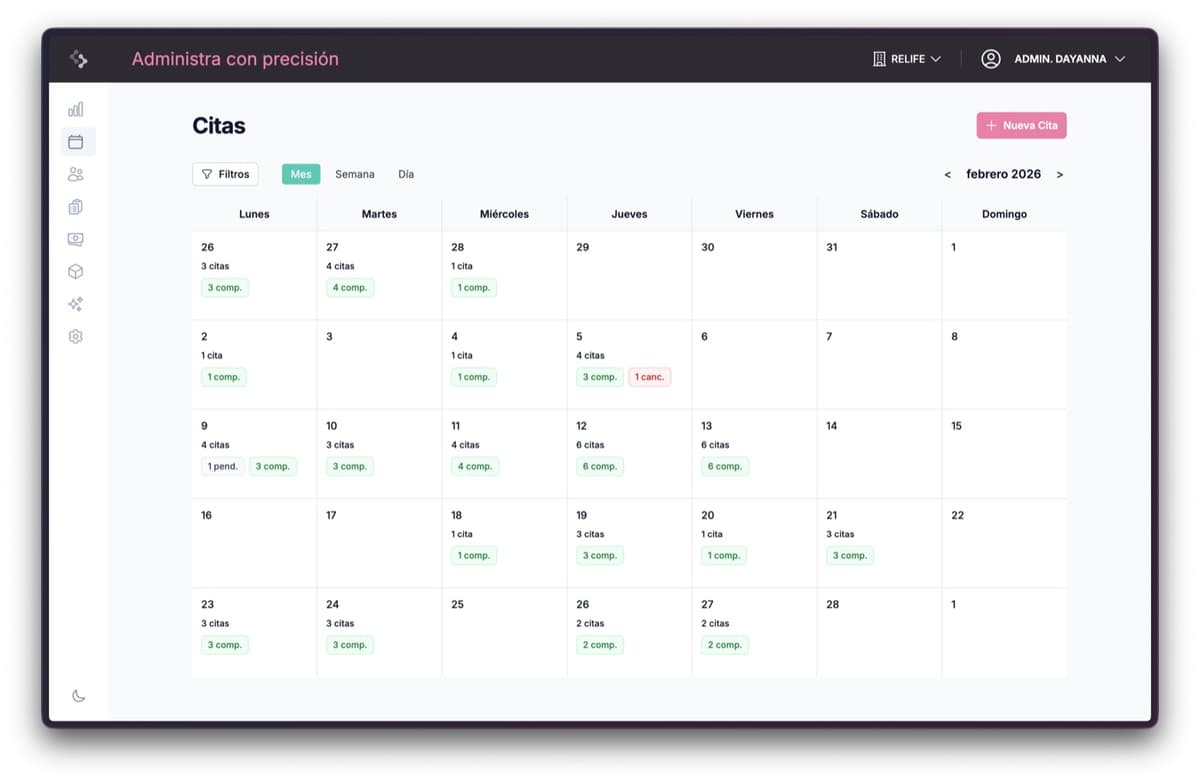Select the Lunes column header

(254, 214)
